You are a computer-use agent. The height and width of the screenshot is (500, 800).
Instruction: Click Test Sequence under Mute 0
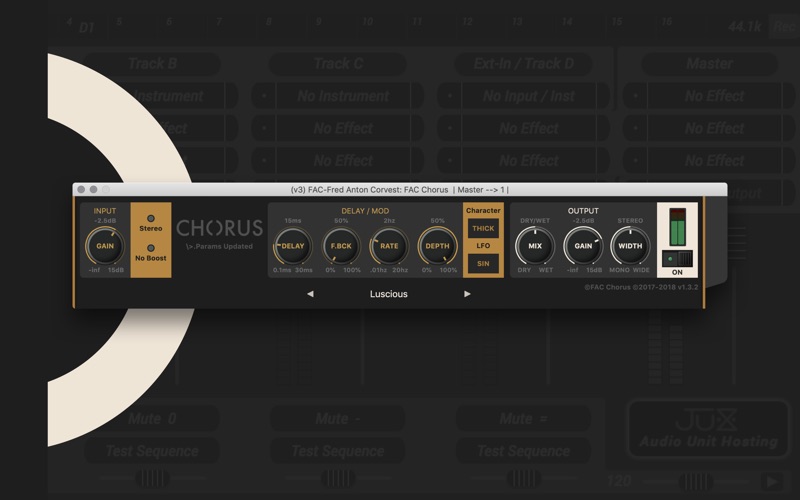(x=152, y=451)
